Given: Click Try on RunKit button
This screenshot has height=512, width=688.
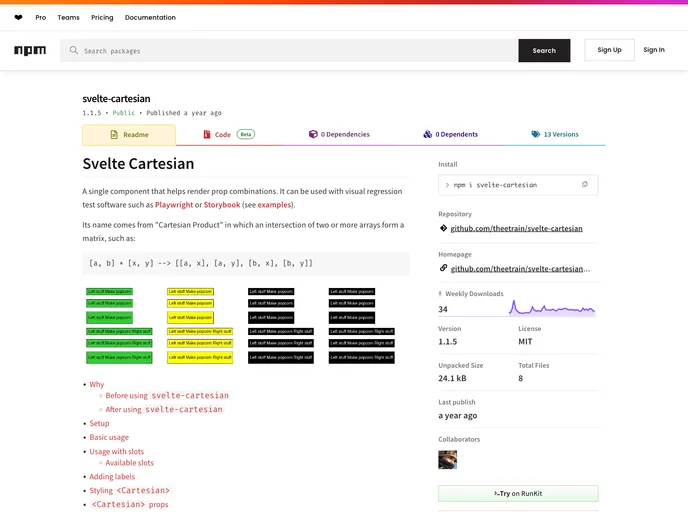Looking at the screenshot, I should (x=518, y=494).
